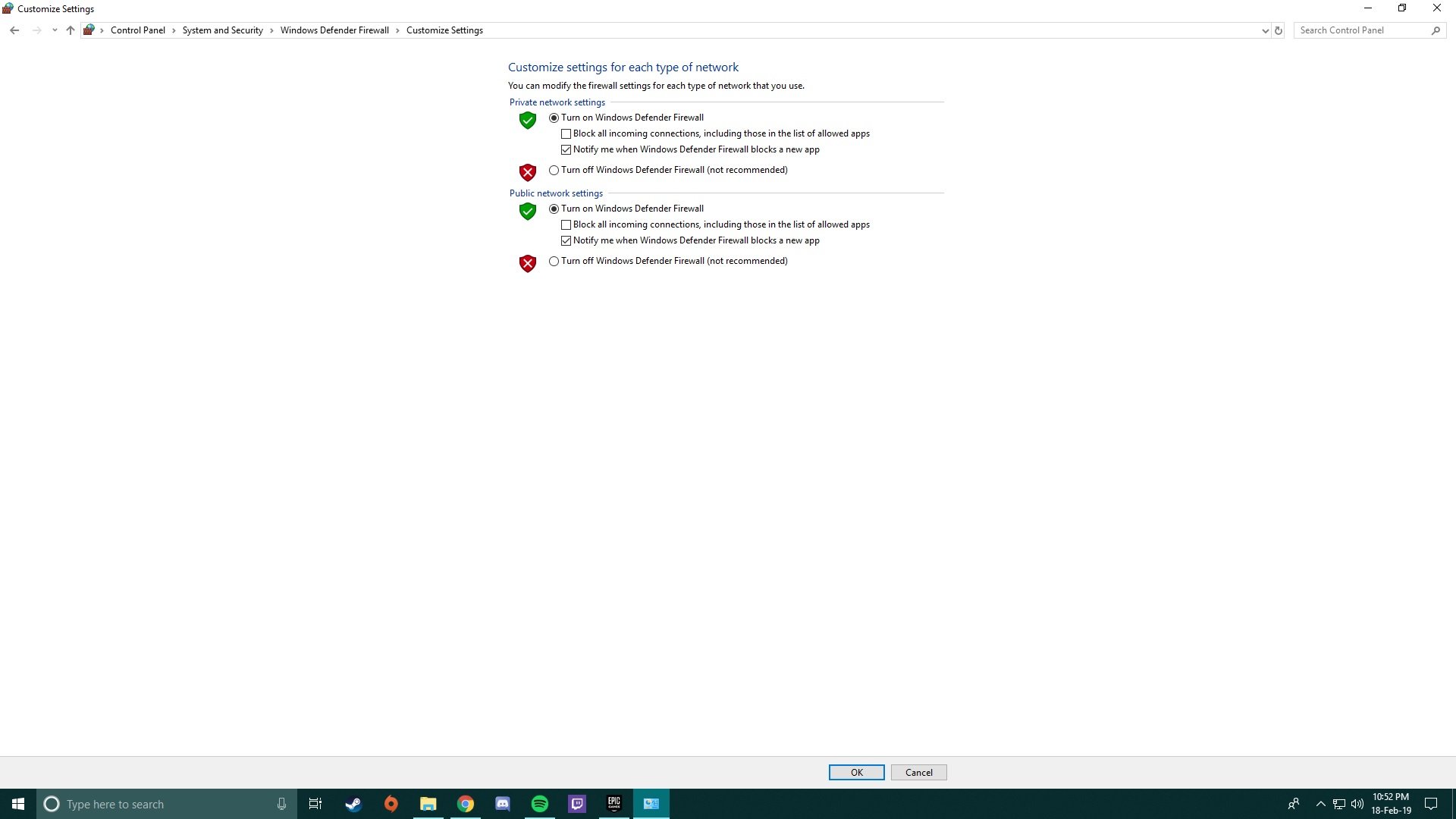Viewport: 1456px width, 819px height.
Task: Click the Customize Settings breadcrumb
Action: (x=444, y=30)
